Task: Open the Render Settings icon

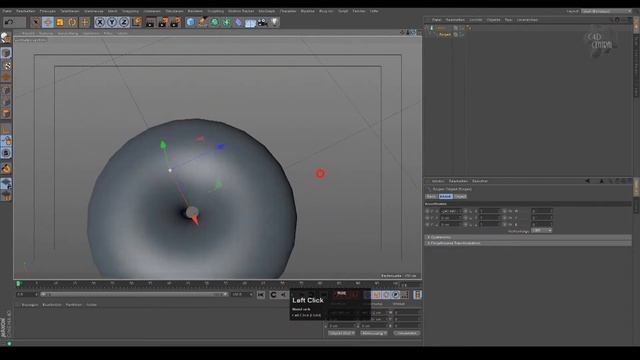Action: (176, 22)
